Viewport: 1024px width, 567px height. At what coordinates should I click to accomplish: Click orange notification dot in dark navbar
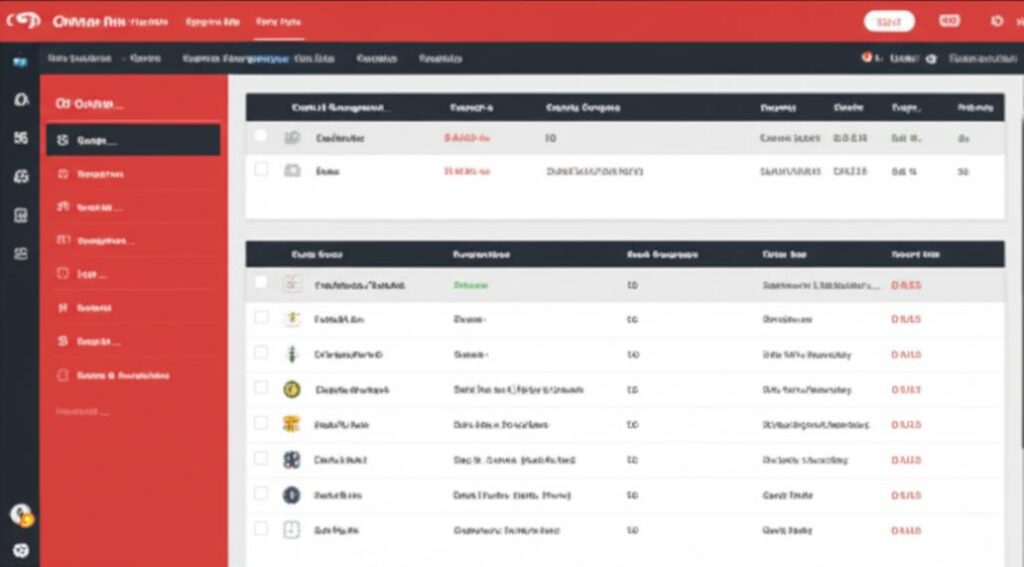pos(867,57)
